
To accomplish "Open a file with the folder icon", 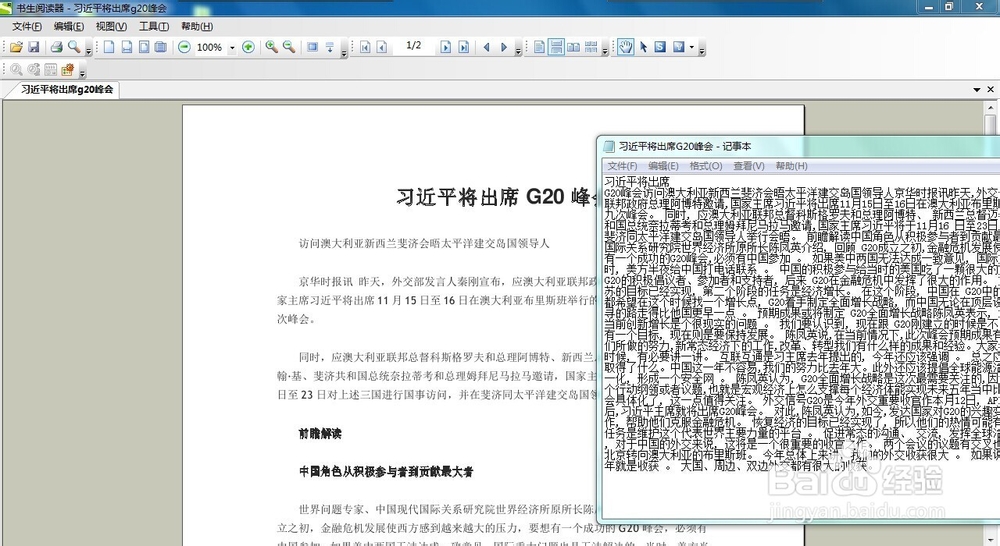I will click(16, 47).
